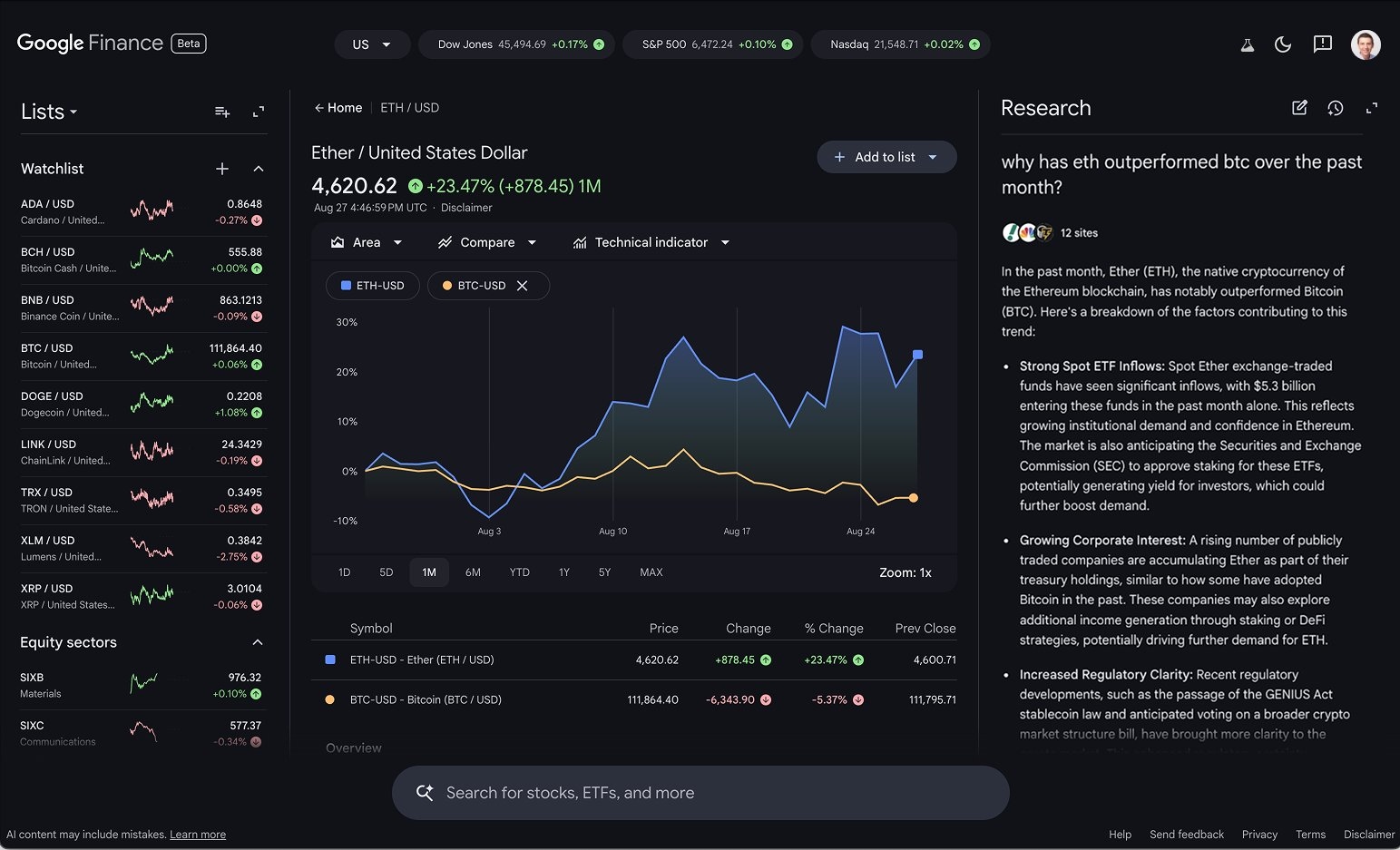Click the blue ETH-USD color swatch in table
The image size is (1400, 850).
tap(330, 659)
